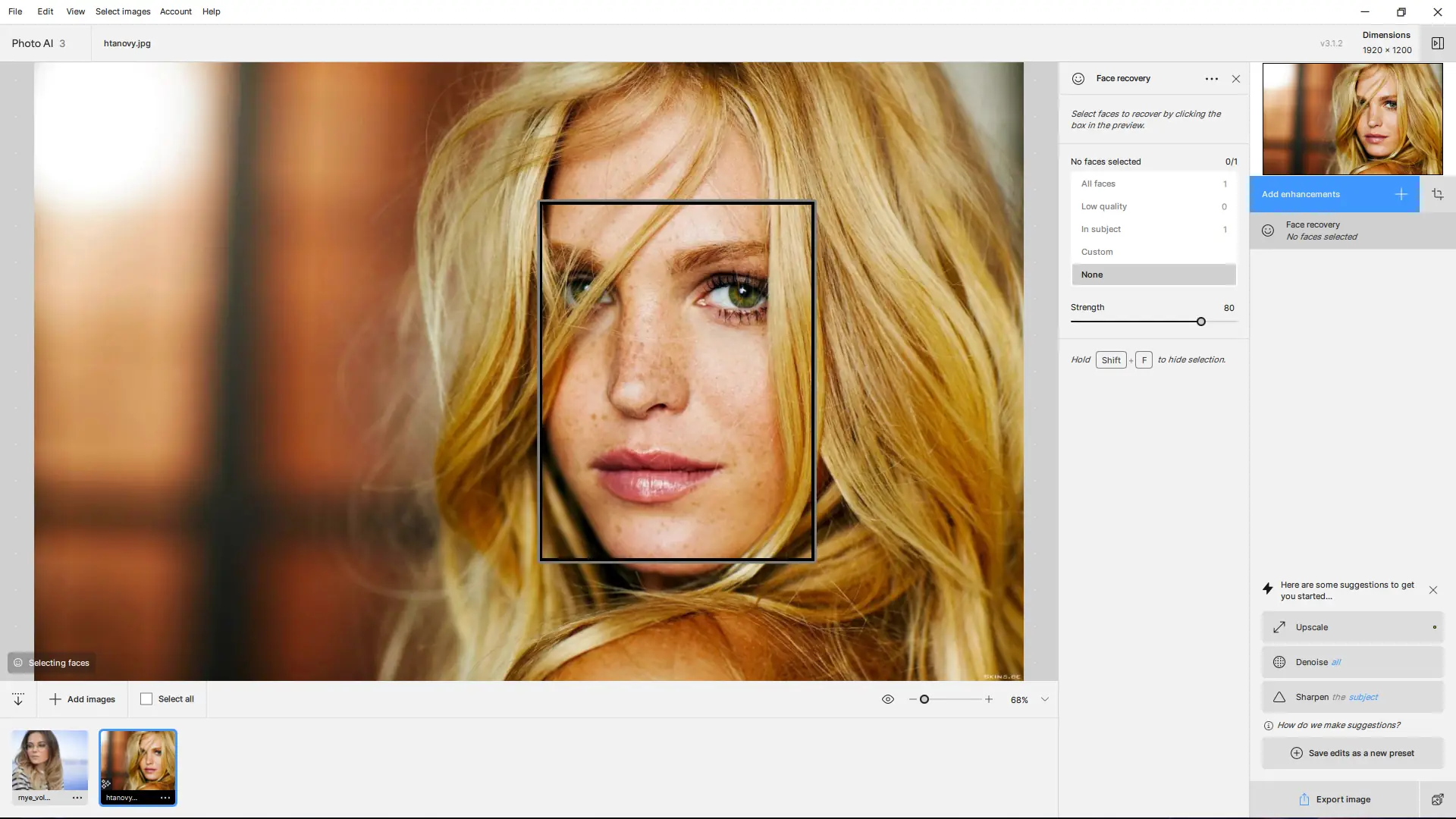The height and width of the screenshot is (819, 1456).
Task: Dismiss the suggestions box
Action: (x=1432, y=590)
